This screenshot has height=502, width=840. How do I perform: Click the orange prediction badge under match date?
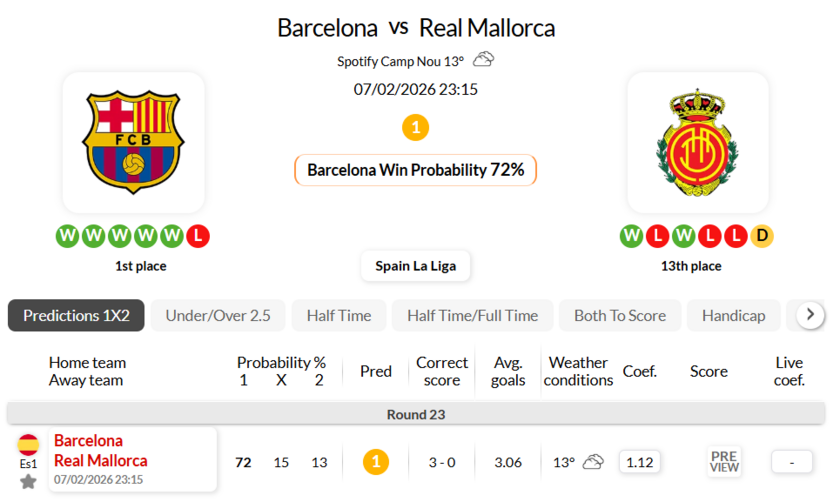[x=415, y=128]
